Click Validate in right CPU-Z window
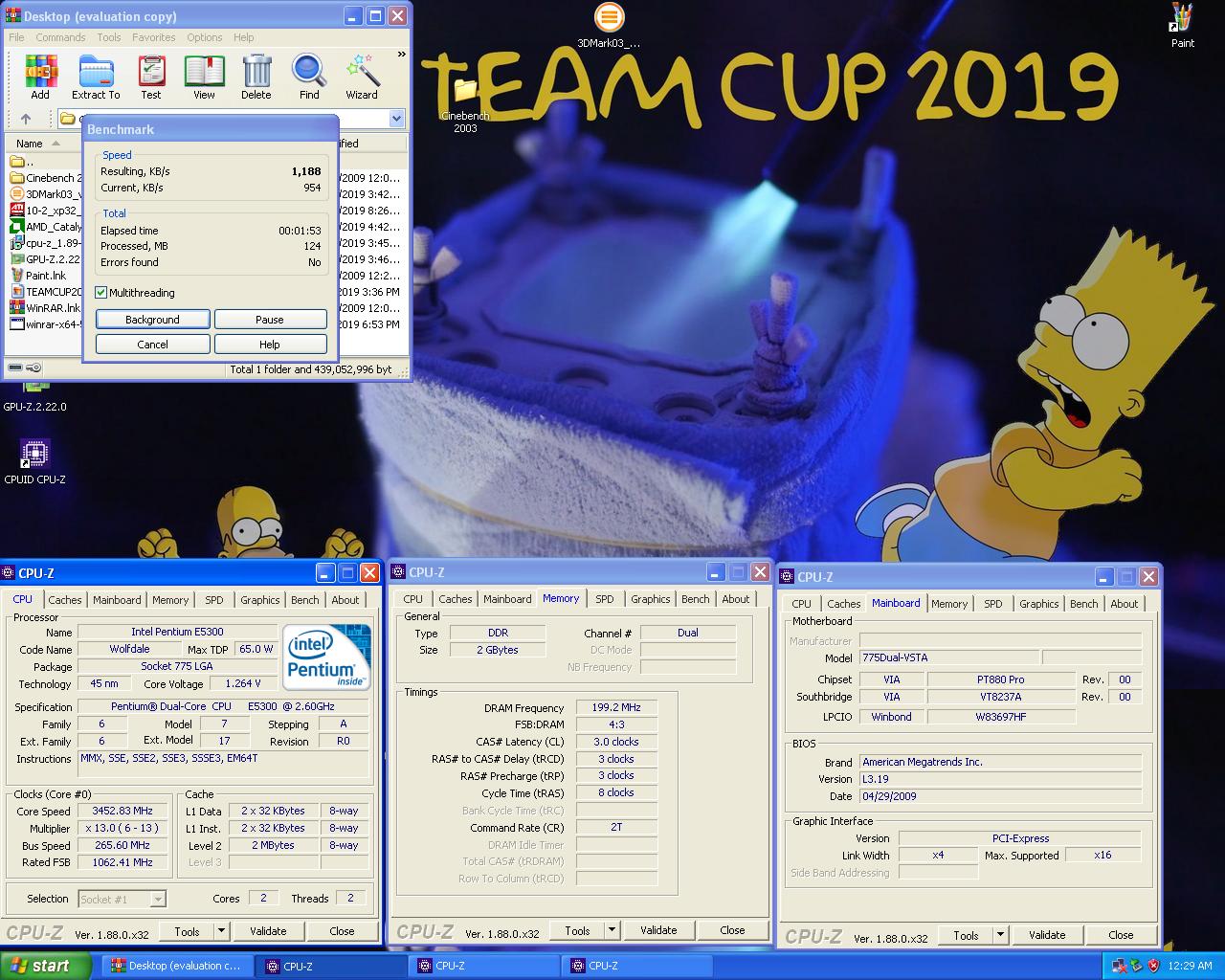Screen dimensions: 1225x980 pos(1047,935)
